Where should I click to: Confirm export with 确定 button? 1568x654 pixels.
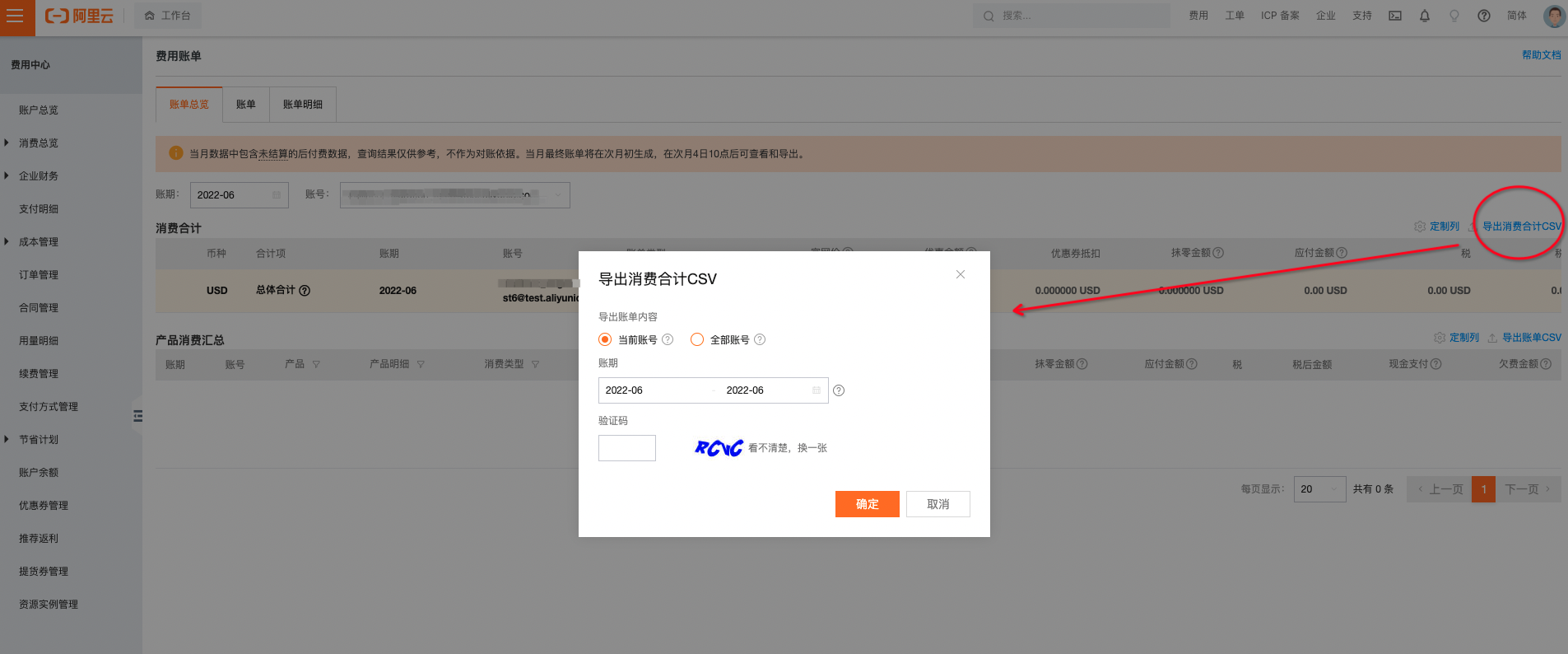(868, 504)
